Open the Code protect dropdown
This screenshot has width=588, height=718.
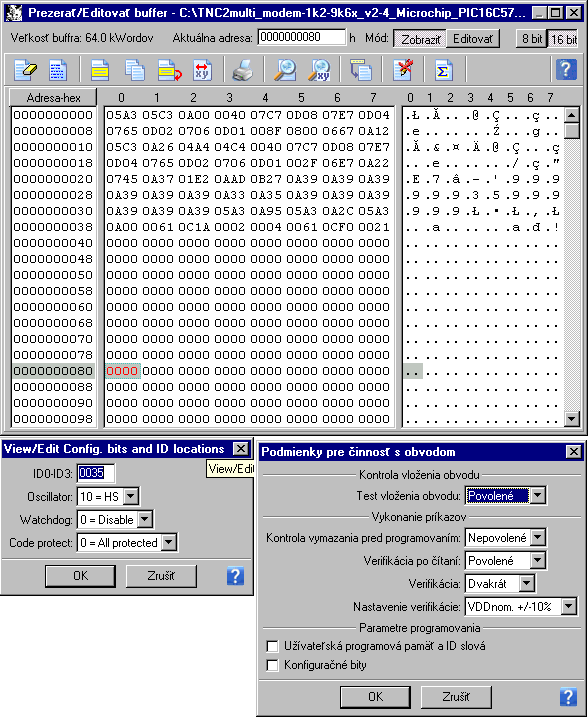[x=169, y=542]
